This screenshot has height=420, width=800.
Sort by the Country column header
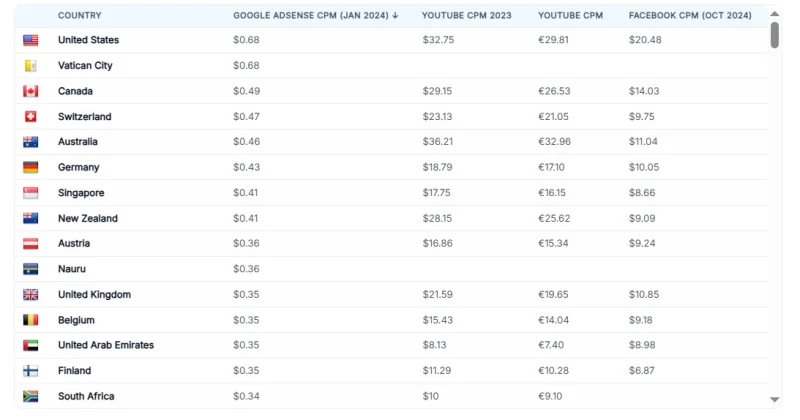80,16
